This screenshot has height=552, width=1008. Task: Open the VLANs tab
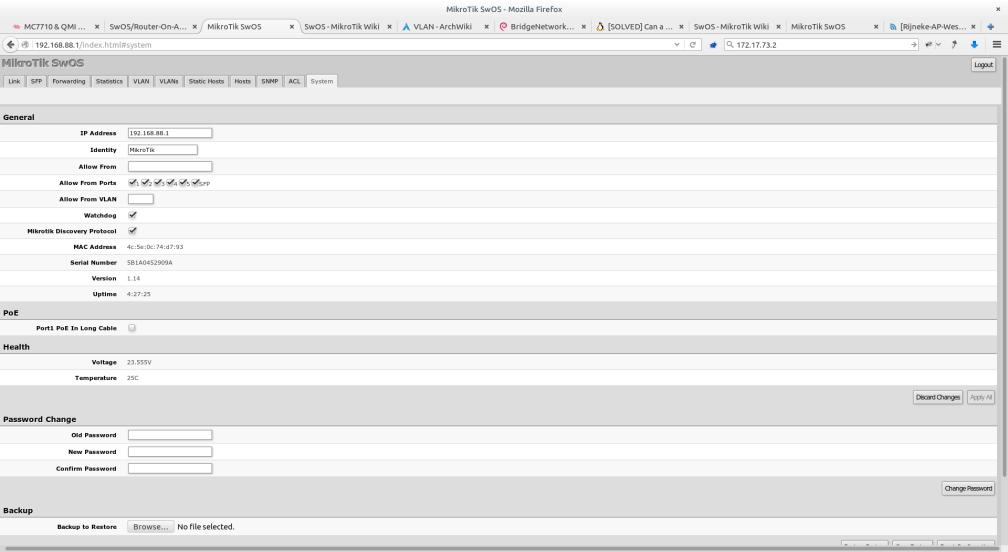[x=168, y=81]
